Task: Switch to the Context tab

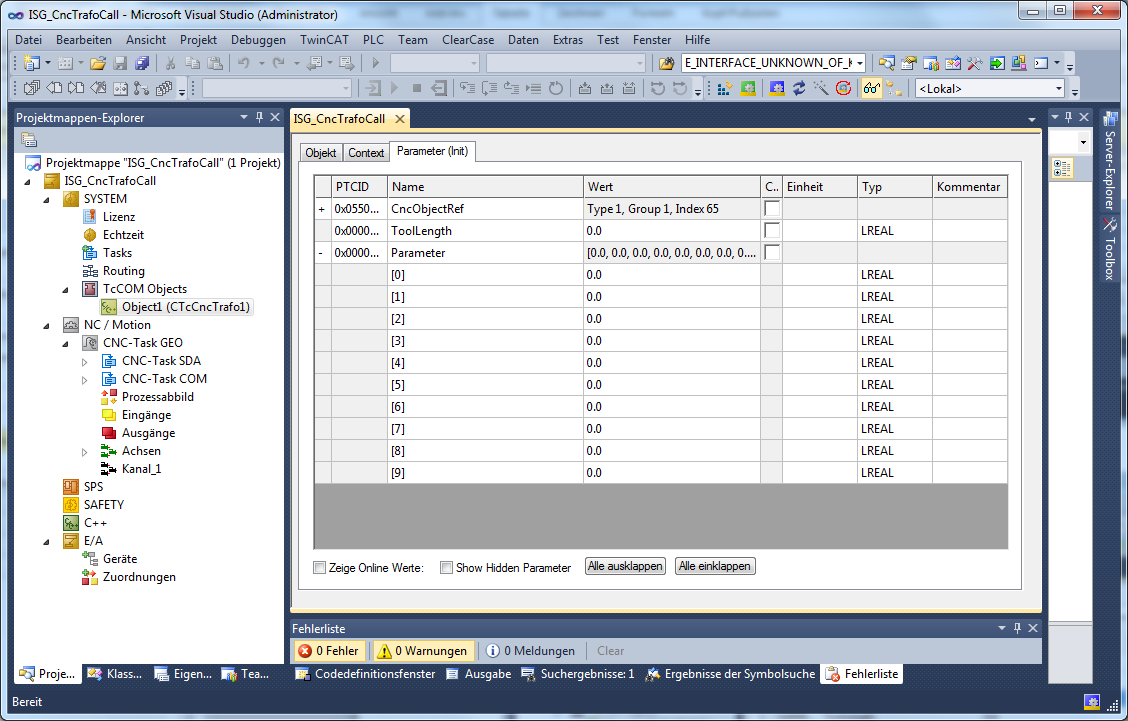Action: click(365, 153)
